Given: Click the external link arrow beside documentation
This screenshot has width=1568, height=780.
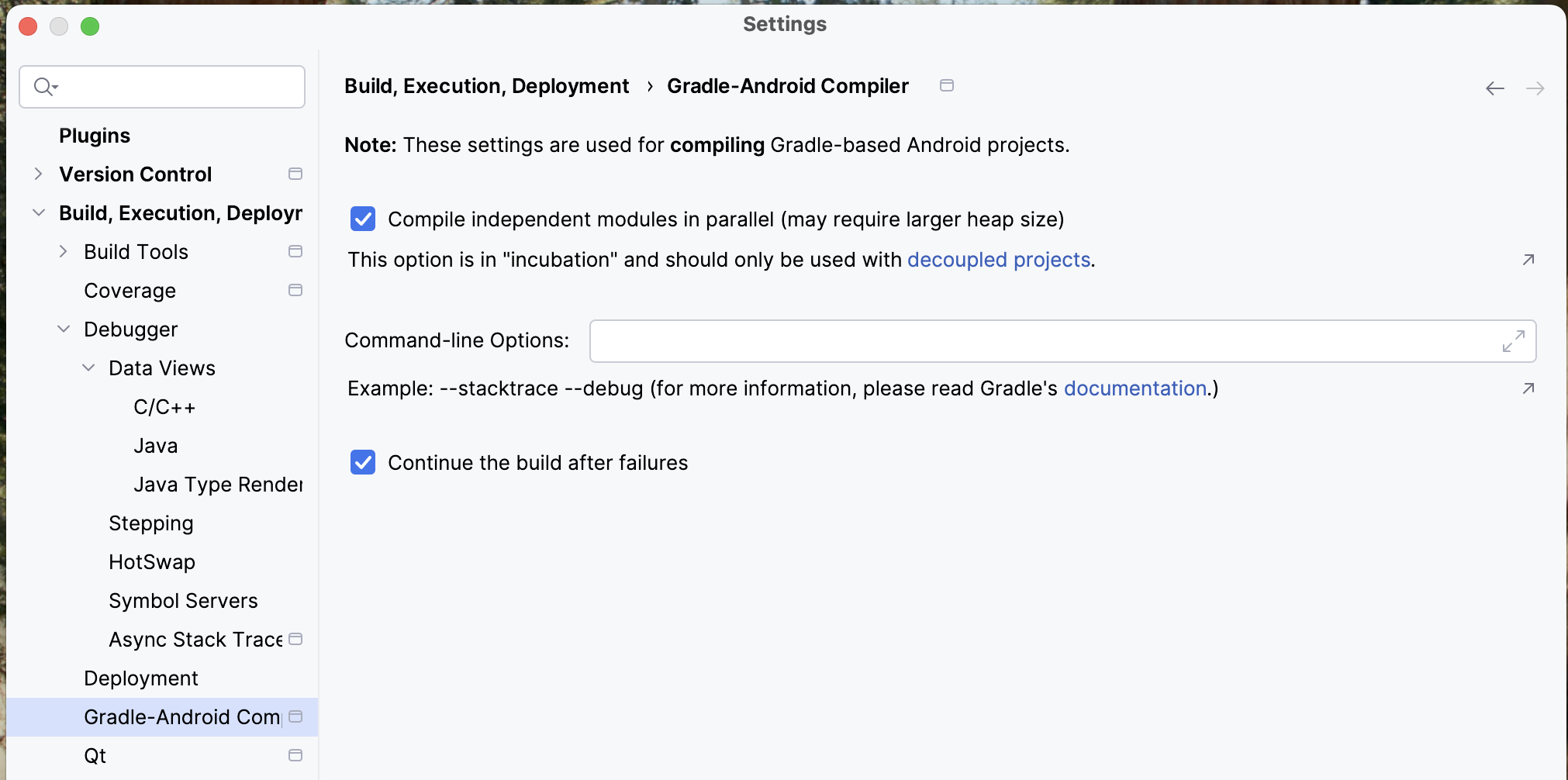Looking at the screenshot, I should [x=1528, y=388].
